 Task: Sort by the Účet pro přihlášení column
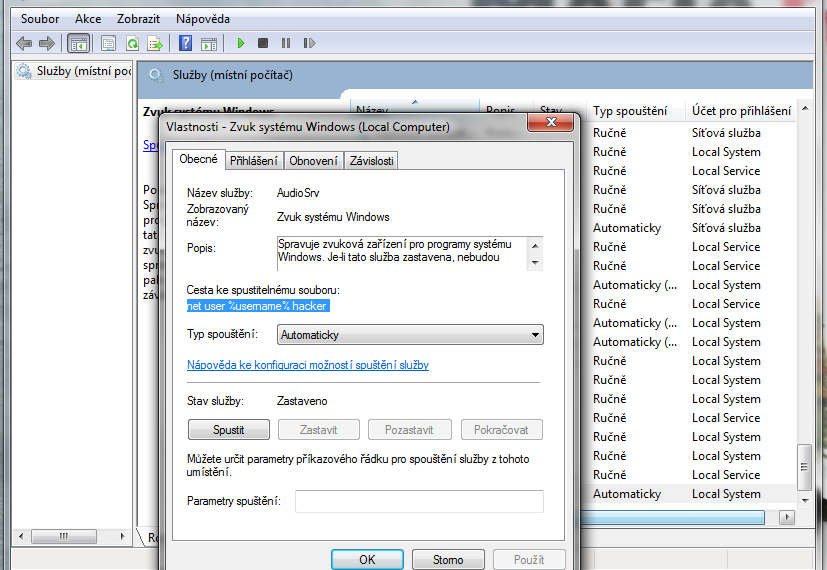coord(741,111)
